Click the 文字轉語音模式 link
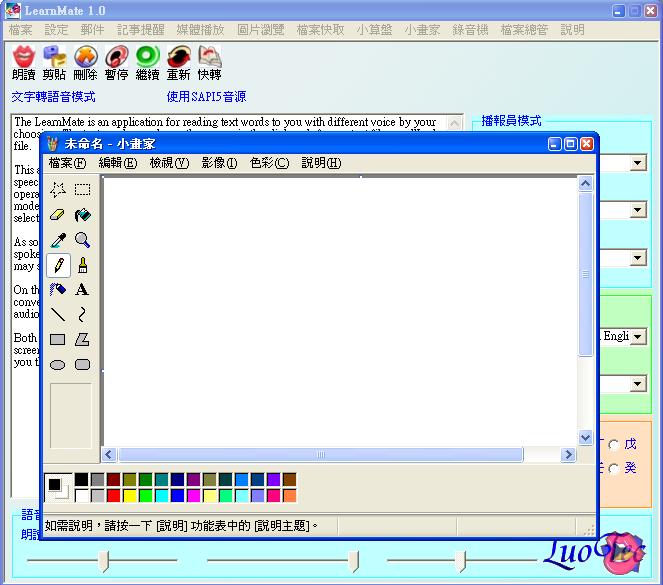Image resolution: width=663 pixels, height=585 pixels. click(x=53, y=97)
